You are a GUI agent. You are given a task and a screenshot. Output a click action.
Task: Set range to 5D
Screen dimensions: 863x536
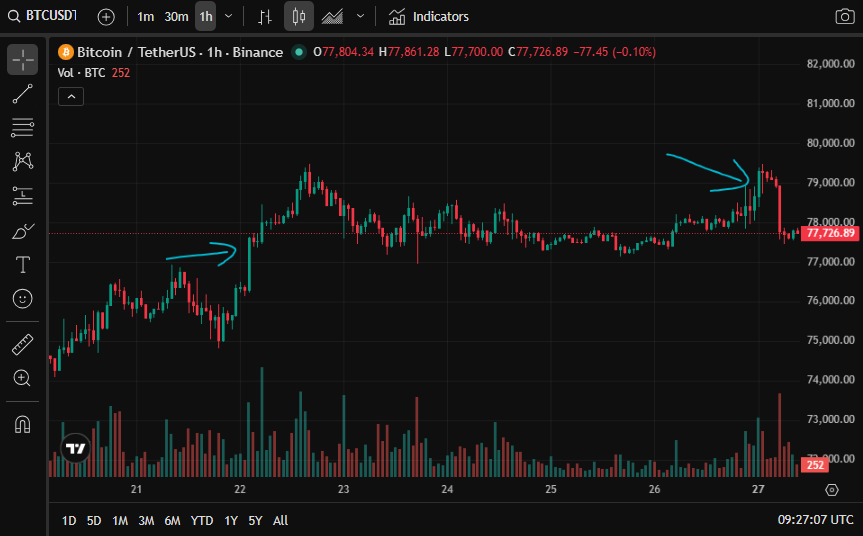tap(94, 521)
